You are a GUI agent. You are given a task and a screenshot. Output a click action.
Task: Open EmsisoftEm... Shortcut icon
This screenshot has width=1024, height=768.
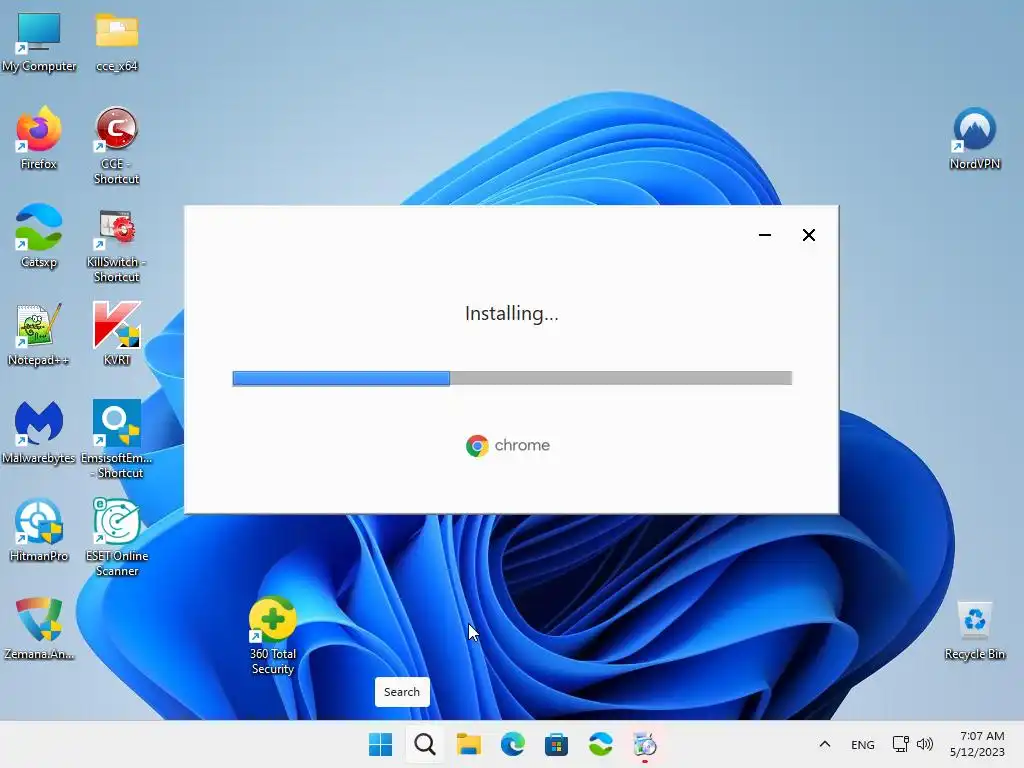tap(116, 440)
